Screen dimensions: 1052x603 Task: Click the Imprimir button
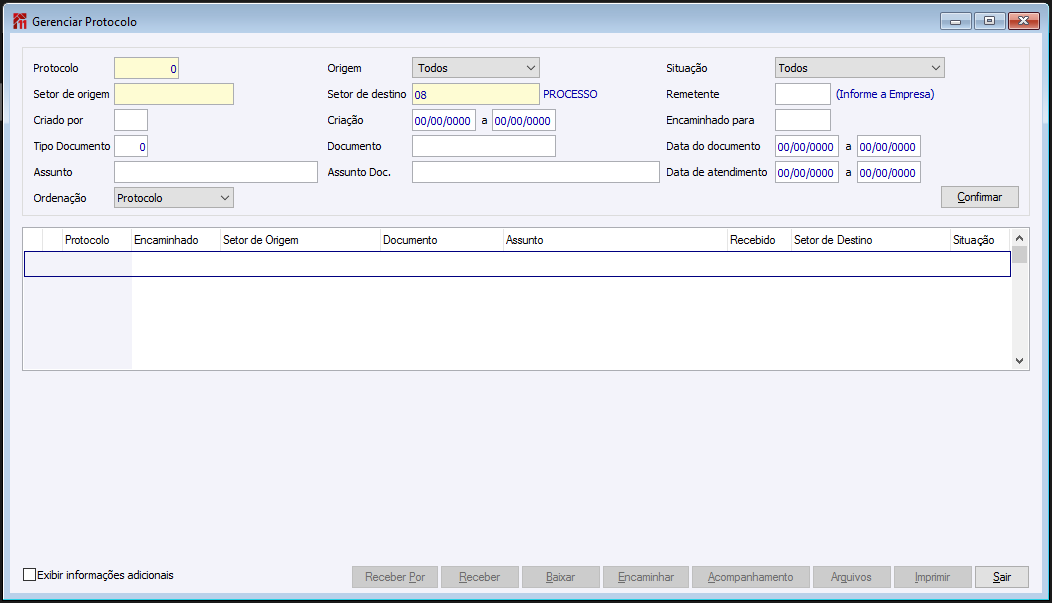tap(933, 577)
